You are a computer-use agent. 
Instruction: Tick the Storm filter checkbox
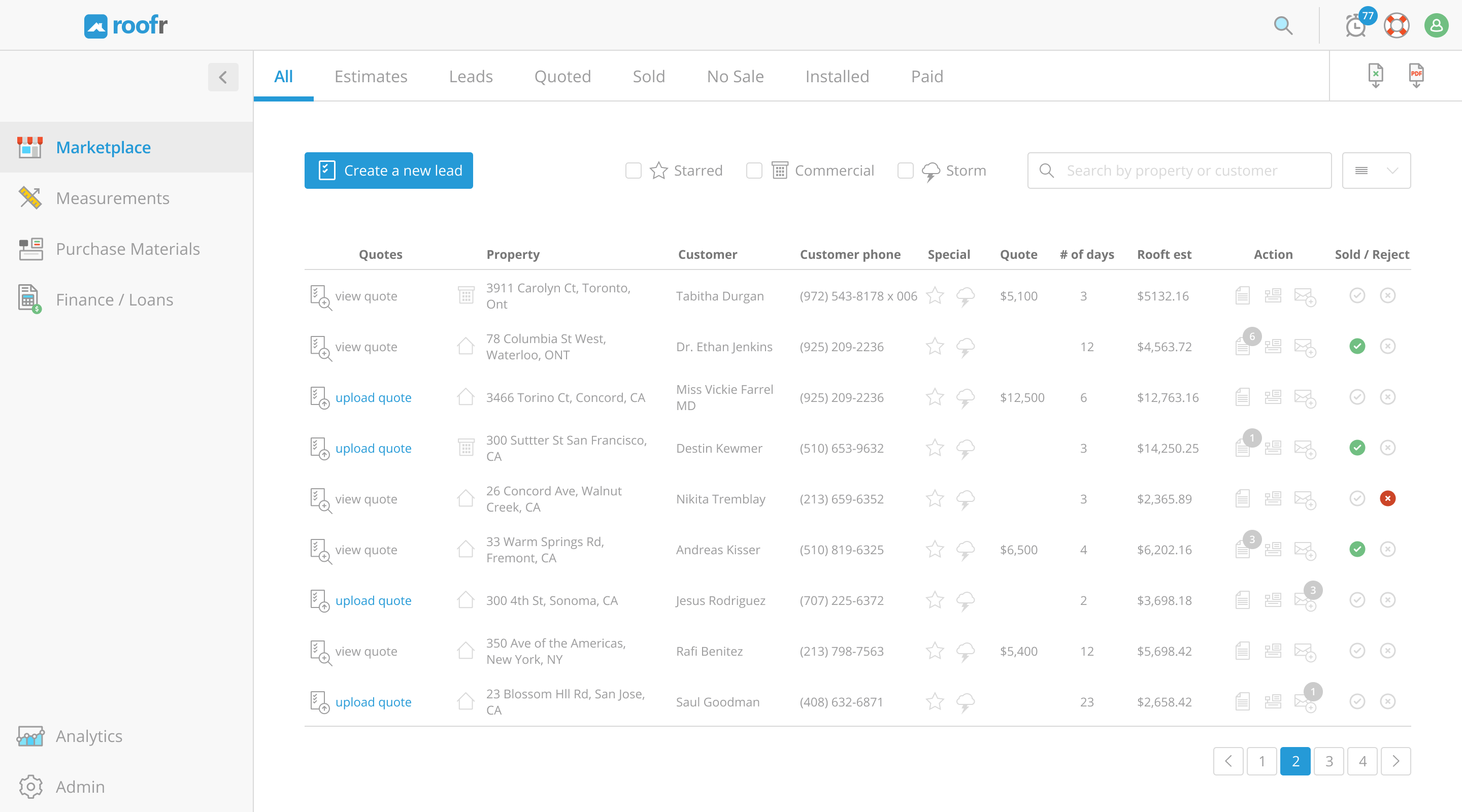905,171
